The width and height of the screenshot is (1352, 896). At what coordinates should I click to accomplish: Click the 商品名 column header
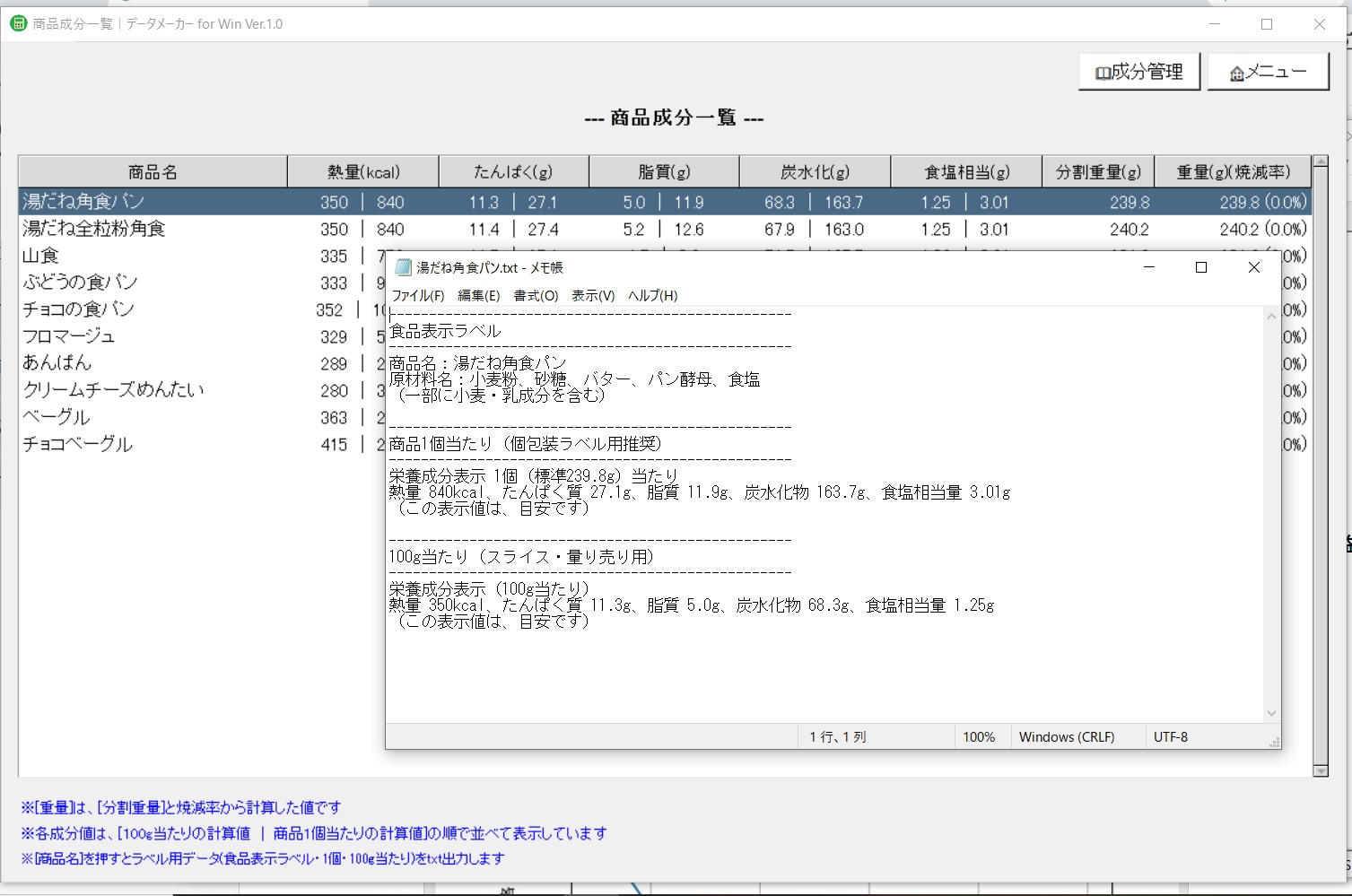pos(153,171)
